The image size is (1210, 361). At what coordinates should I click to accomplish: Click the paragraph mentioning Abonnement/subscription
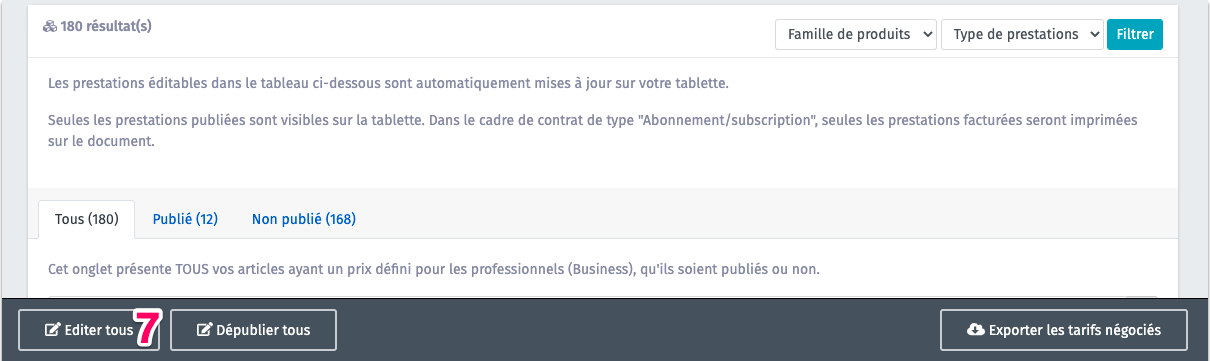pyautogui.click(x=593, y=131)
